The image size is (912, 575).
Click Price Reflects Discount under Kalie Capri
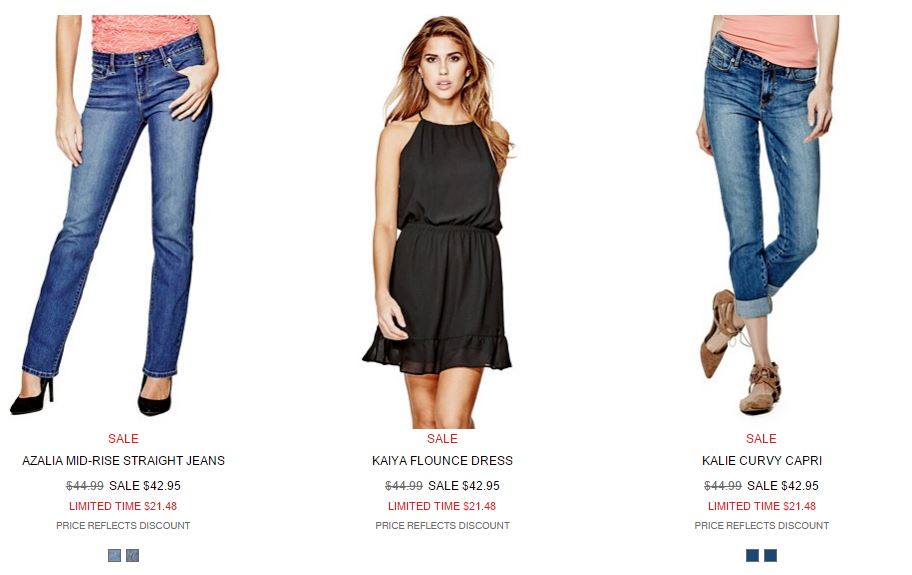[x=761, y=525]
